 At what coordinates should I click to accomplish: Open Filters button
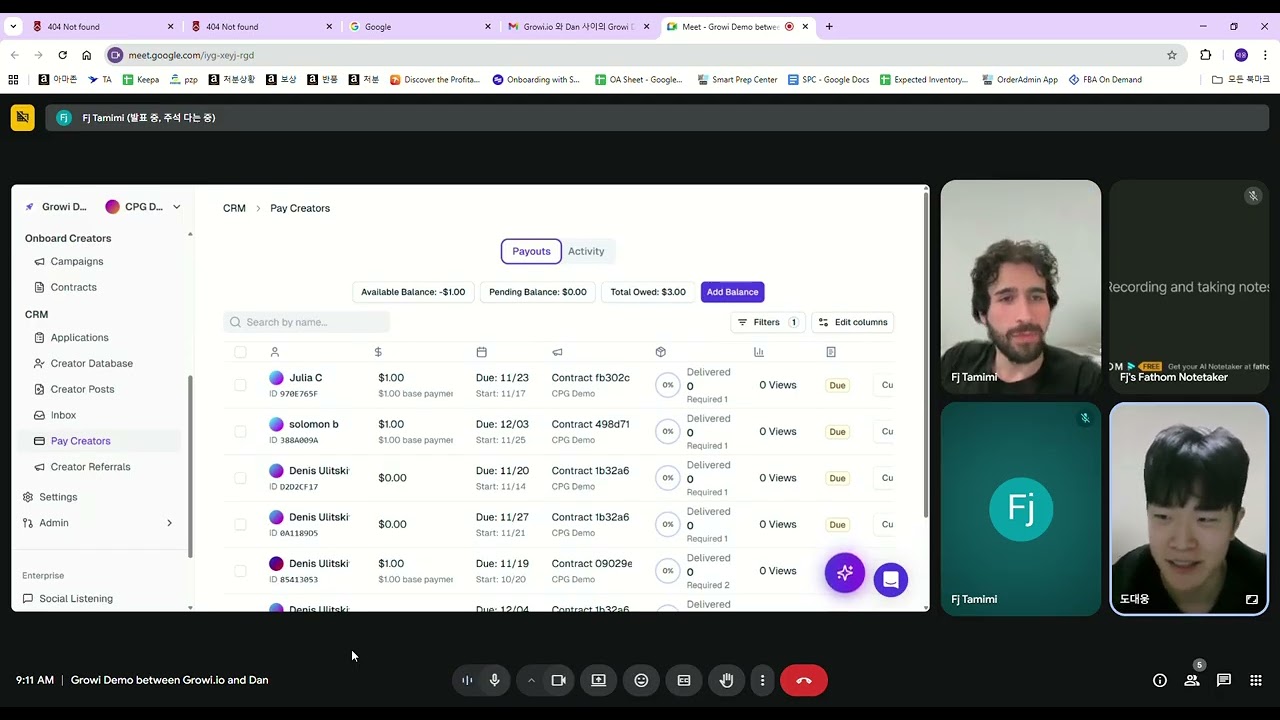[768, 322]
